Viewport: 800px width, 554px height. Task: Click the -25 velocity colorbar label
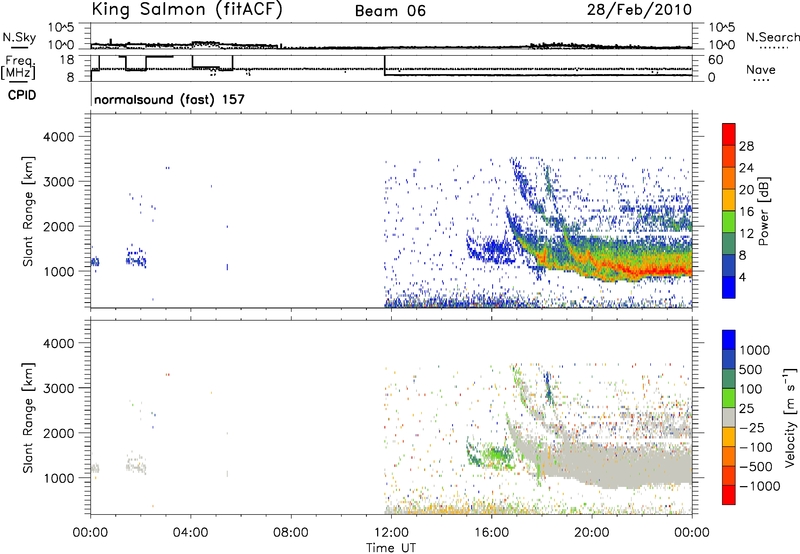pyautogui.click(x=752, y=428)
